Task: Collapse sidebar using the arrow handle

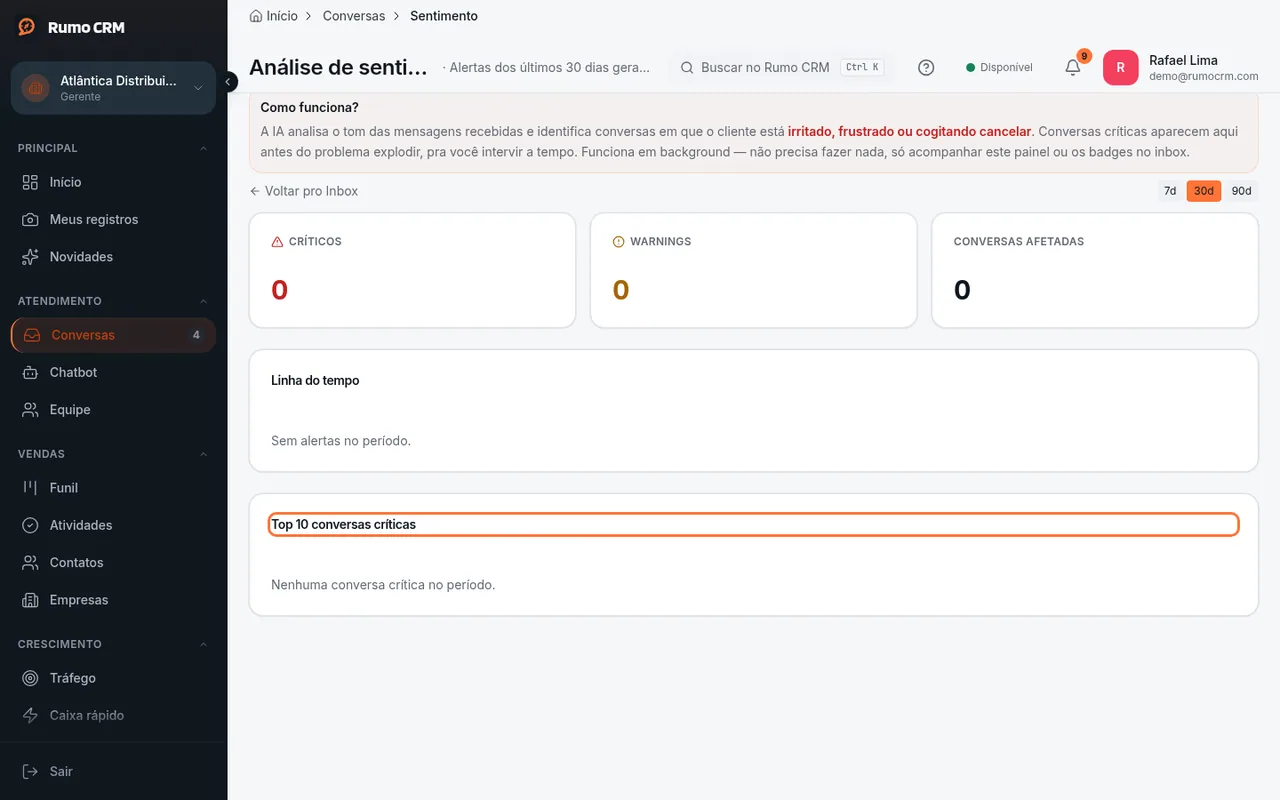Action: coord(229,82)
